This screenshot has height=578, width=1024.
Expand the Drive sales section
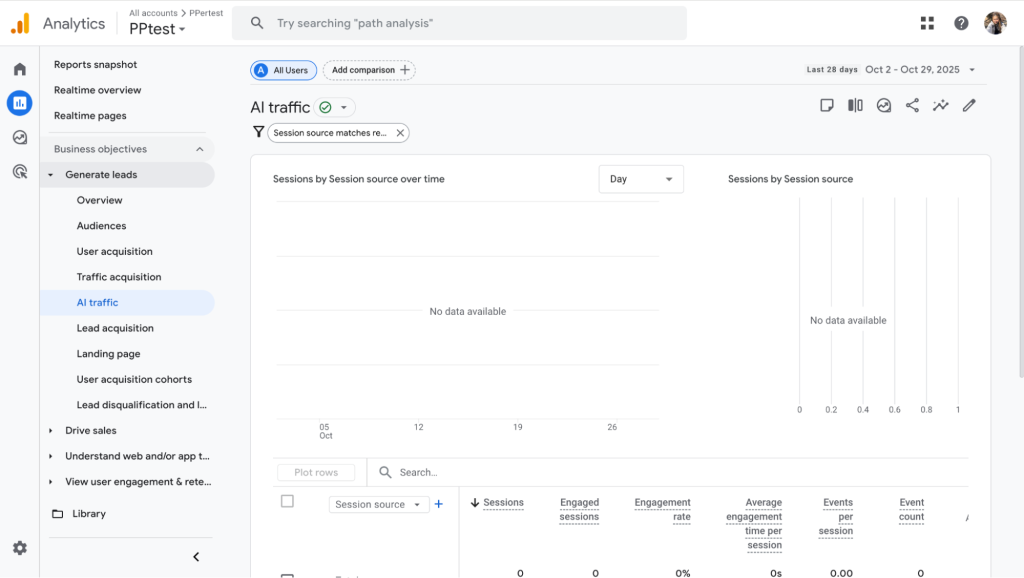click(x=51, y=431)
